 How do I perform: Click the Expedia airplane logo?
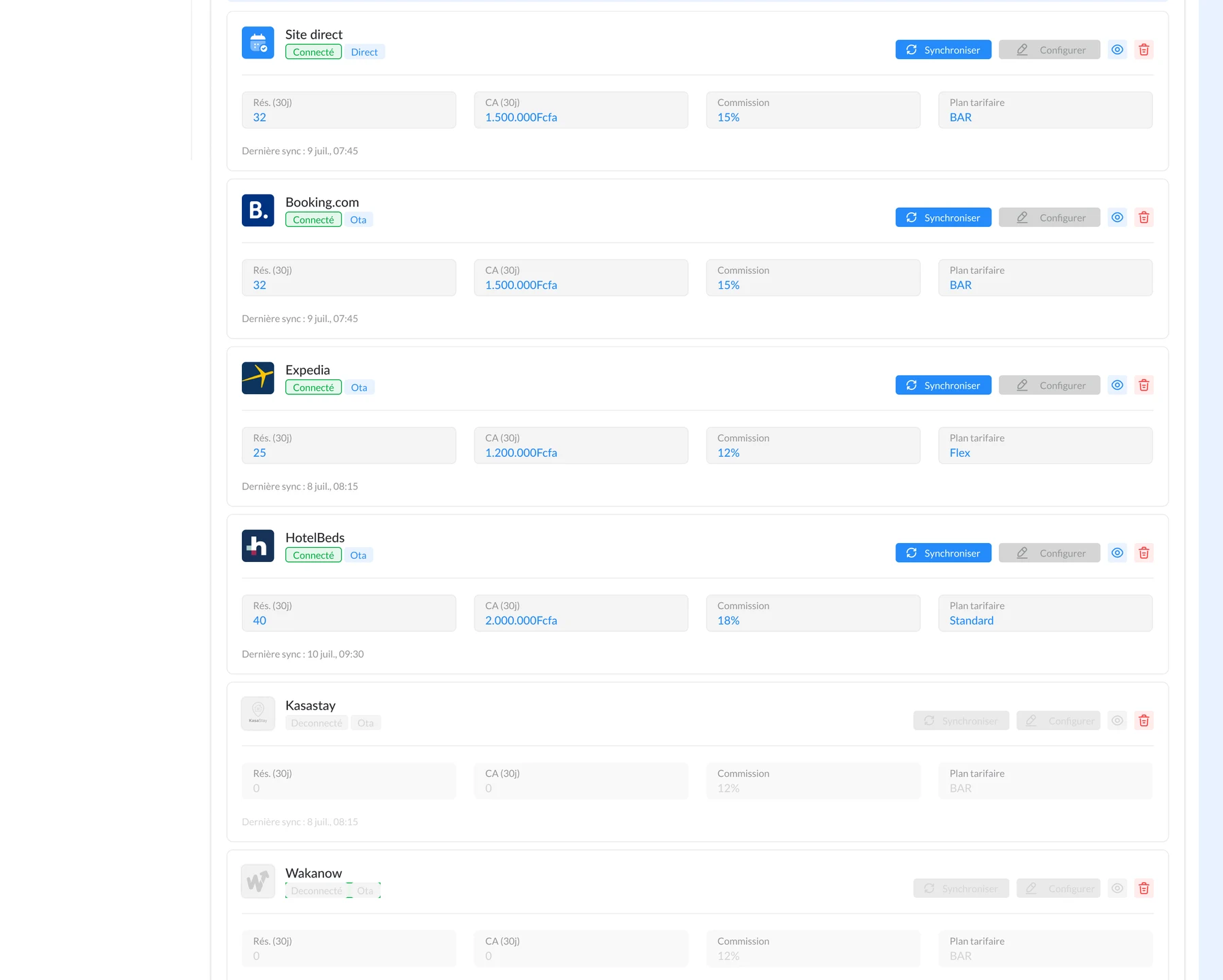tap(258, 379)
